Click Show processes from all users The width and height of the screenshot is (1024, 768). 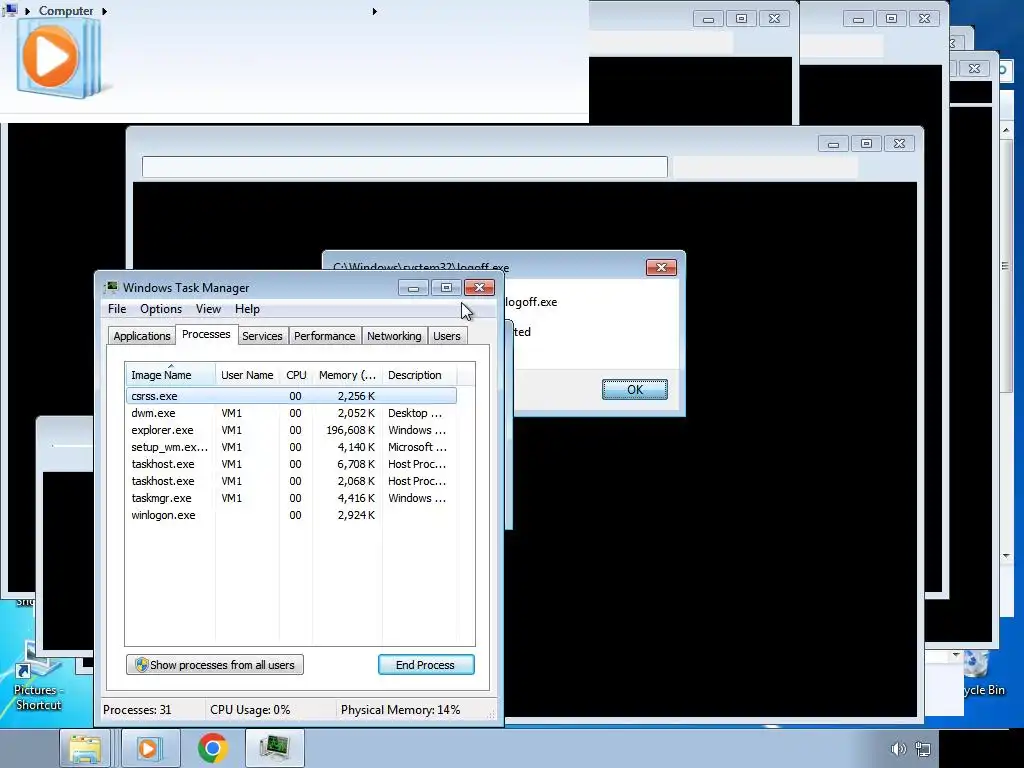point(215,665)
